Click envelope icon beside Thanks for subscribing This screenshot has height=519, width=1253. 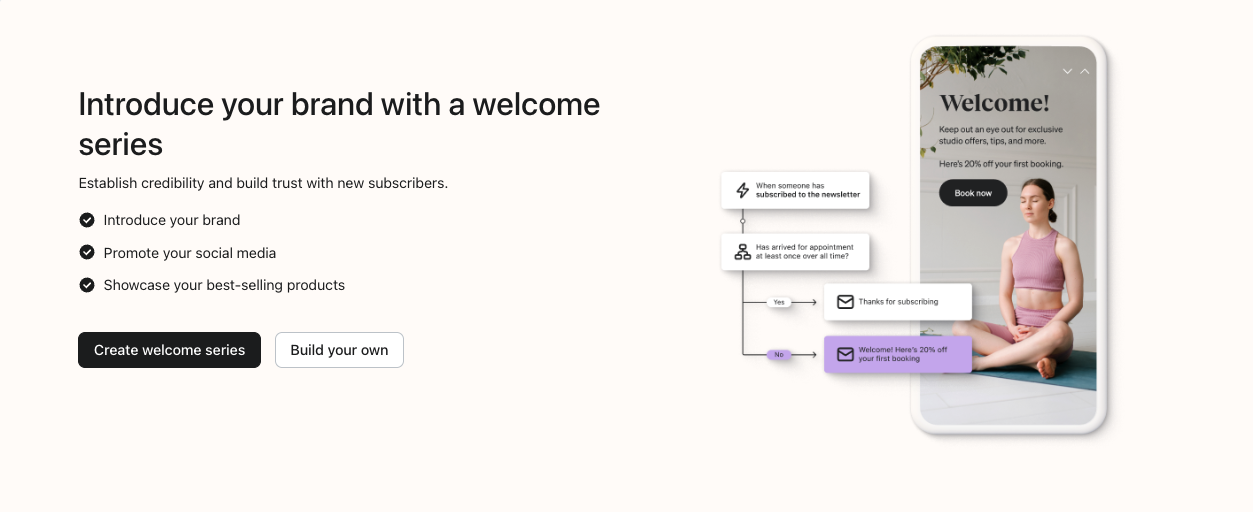pyautogui.click(x=845, y=302)
